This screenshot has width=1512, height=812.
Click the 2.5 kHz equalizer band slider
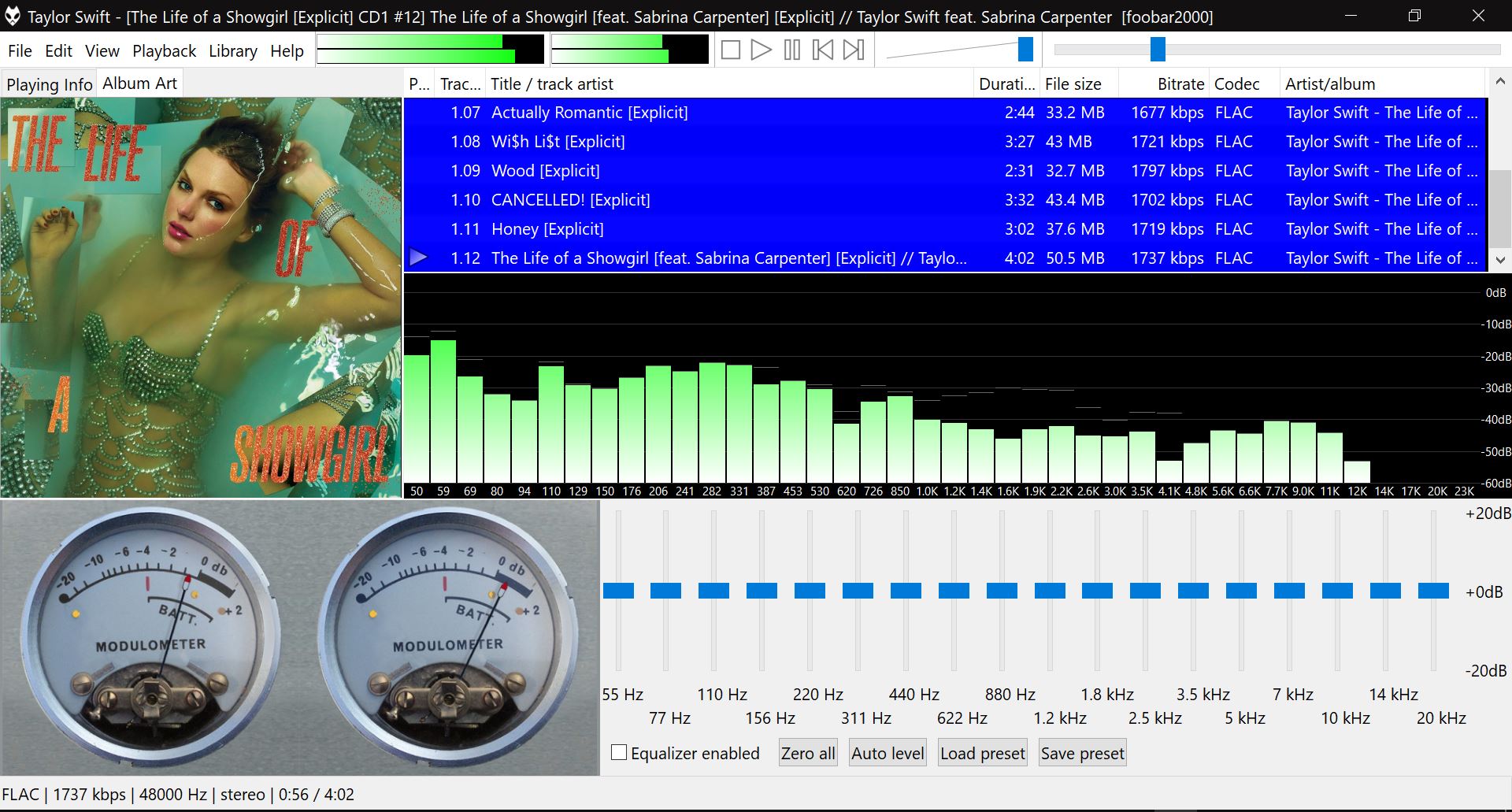pos(1145,591)
